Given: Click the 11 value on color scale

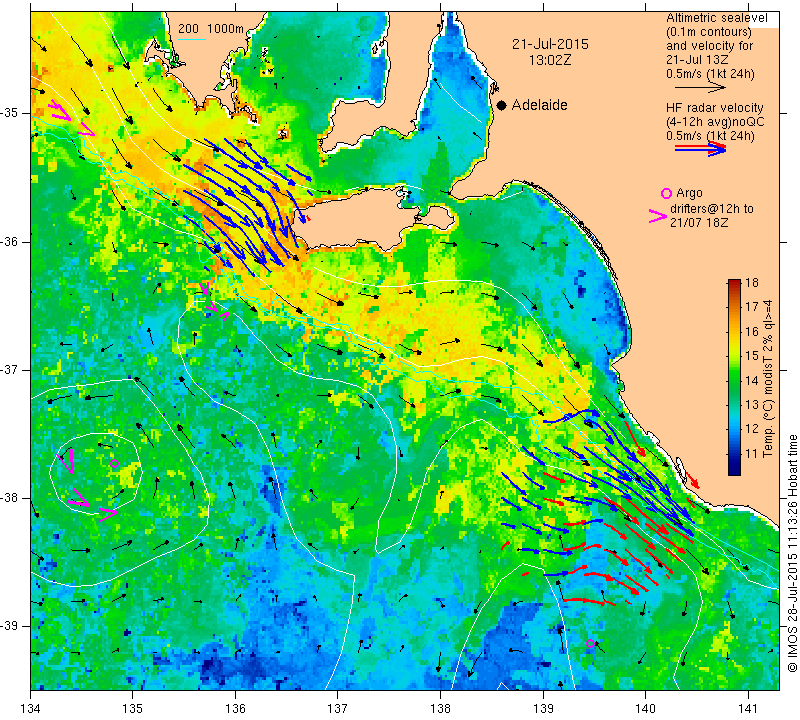Looking at the screenshot, I should (752, 453).
